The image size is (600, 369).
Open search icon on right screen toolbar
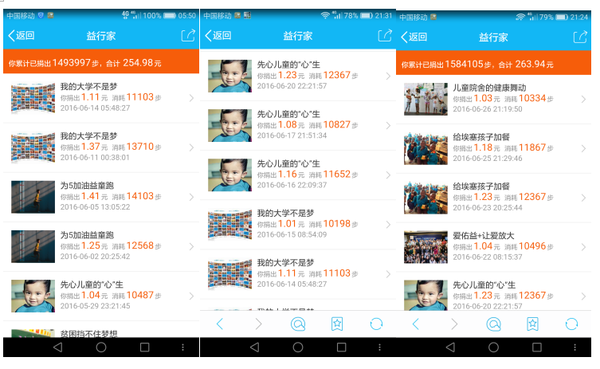494,324
